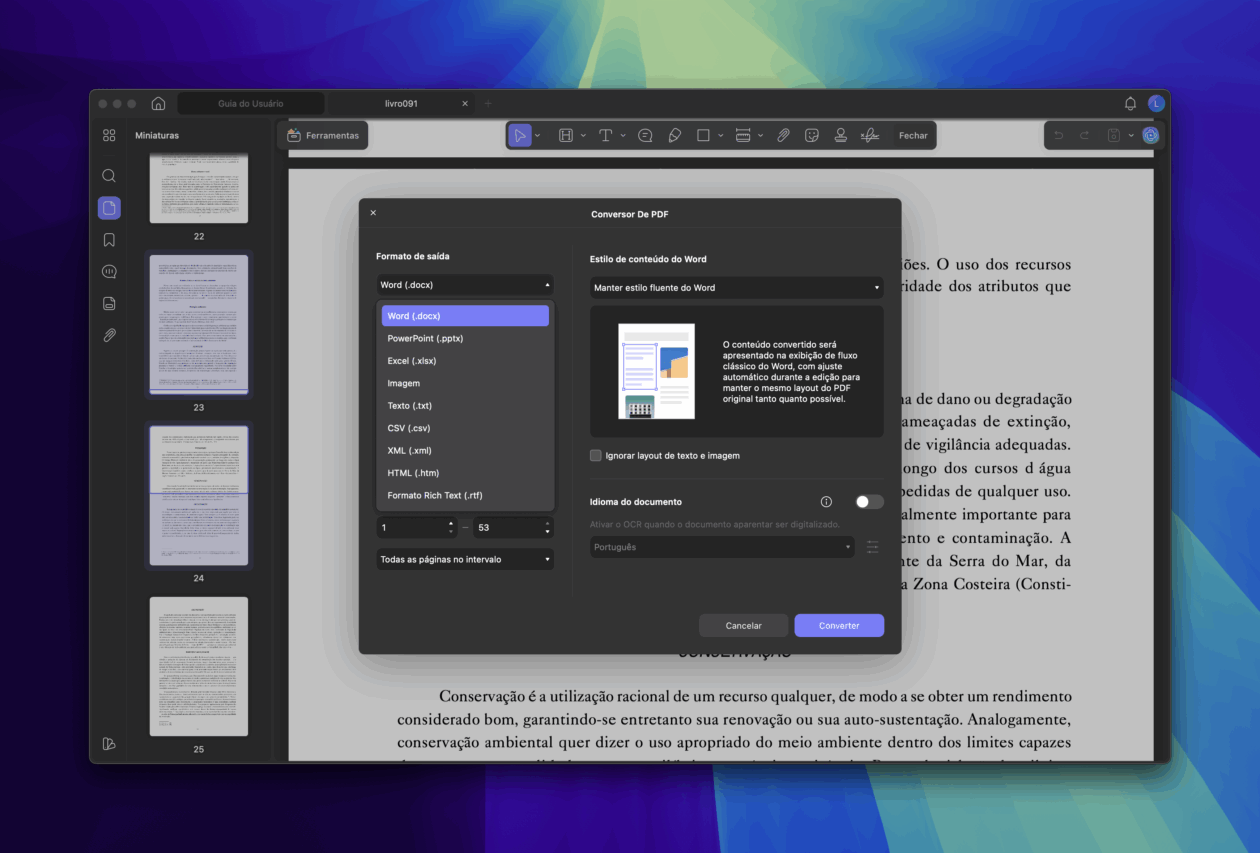1260x853 pixels.
Task: Switch to livro091 tab
Action: click(401, 103)
